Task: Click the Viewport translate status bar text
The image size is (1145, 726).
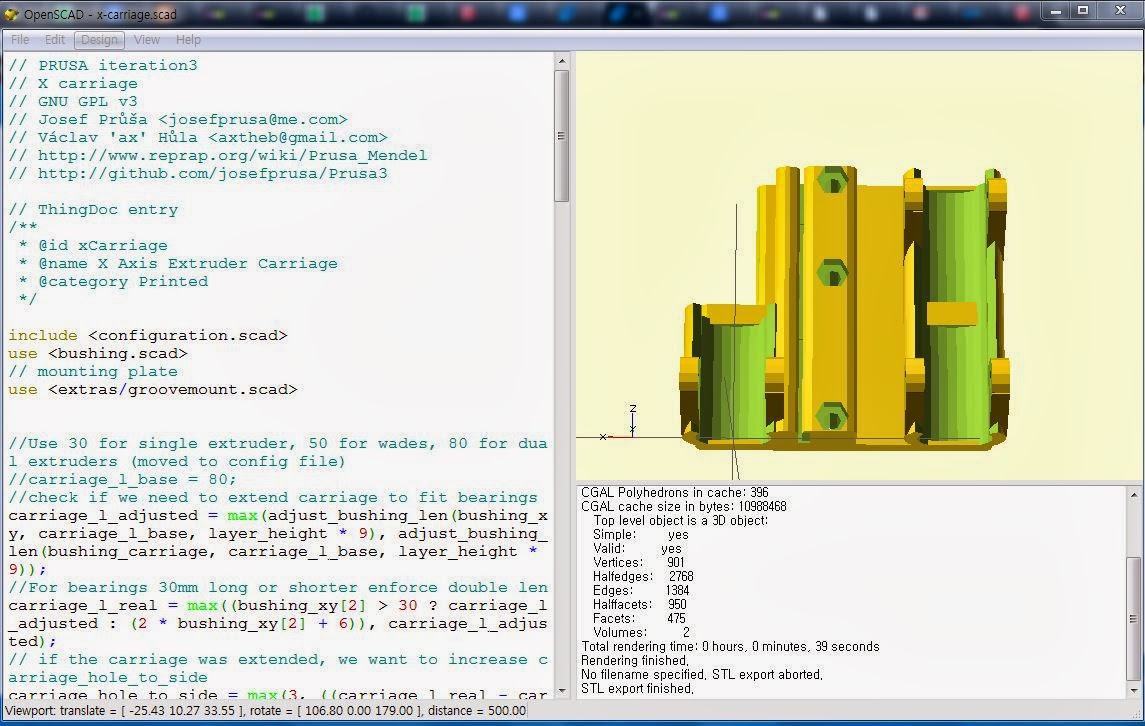Action: [266, 711]
